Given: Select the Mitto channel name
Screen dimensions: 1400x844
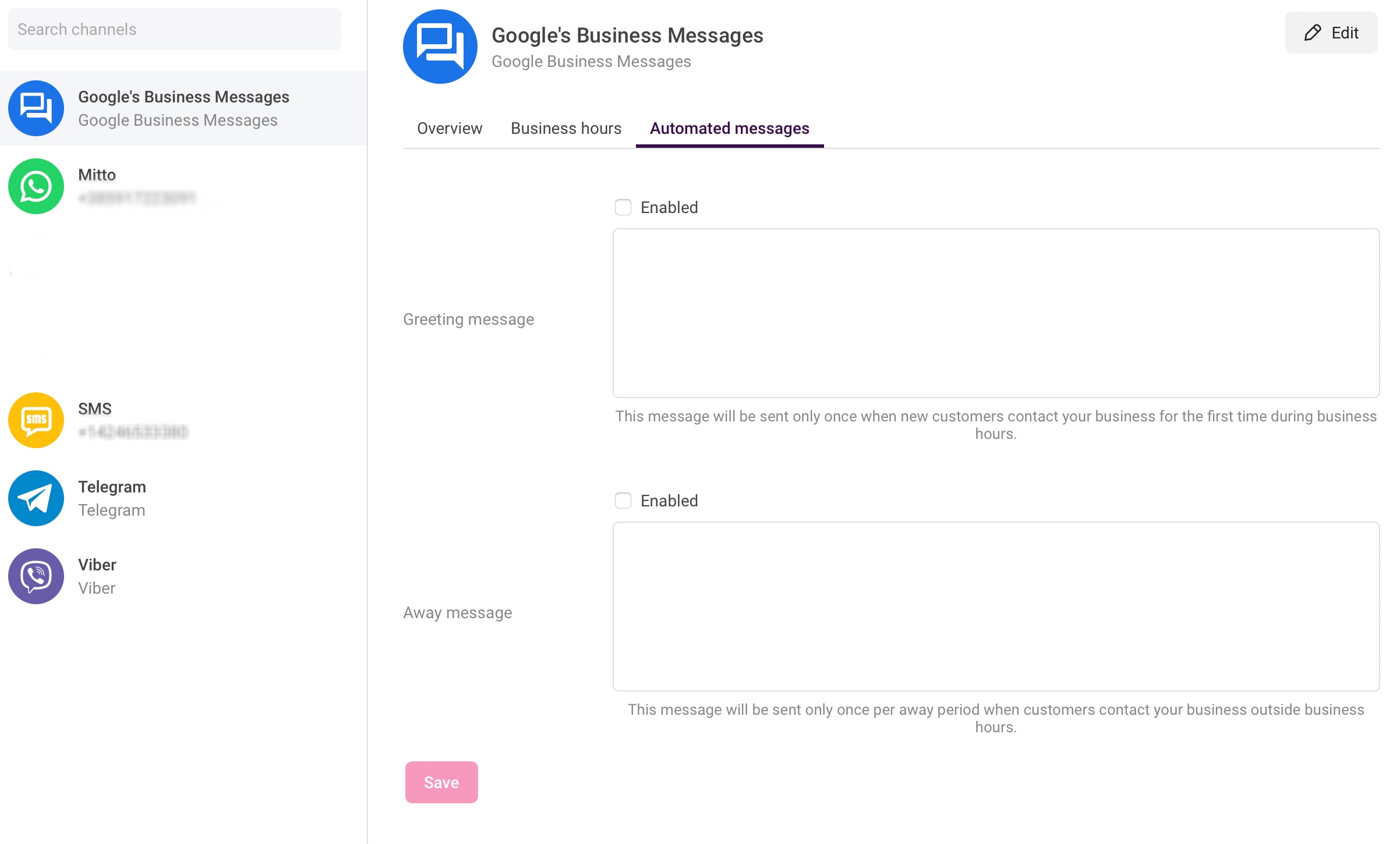Looking at the screenshot, I should click(x=97, y=175).
